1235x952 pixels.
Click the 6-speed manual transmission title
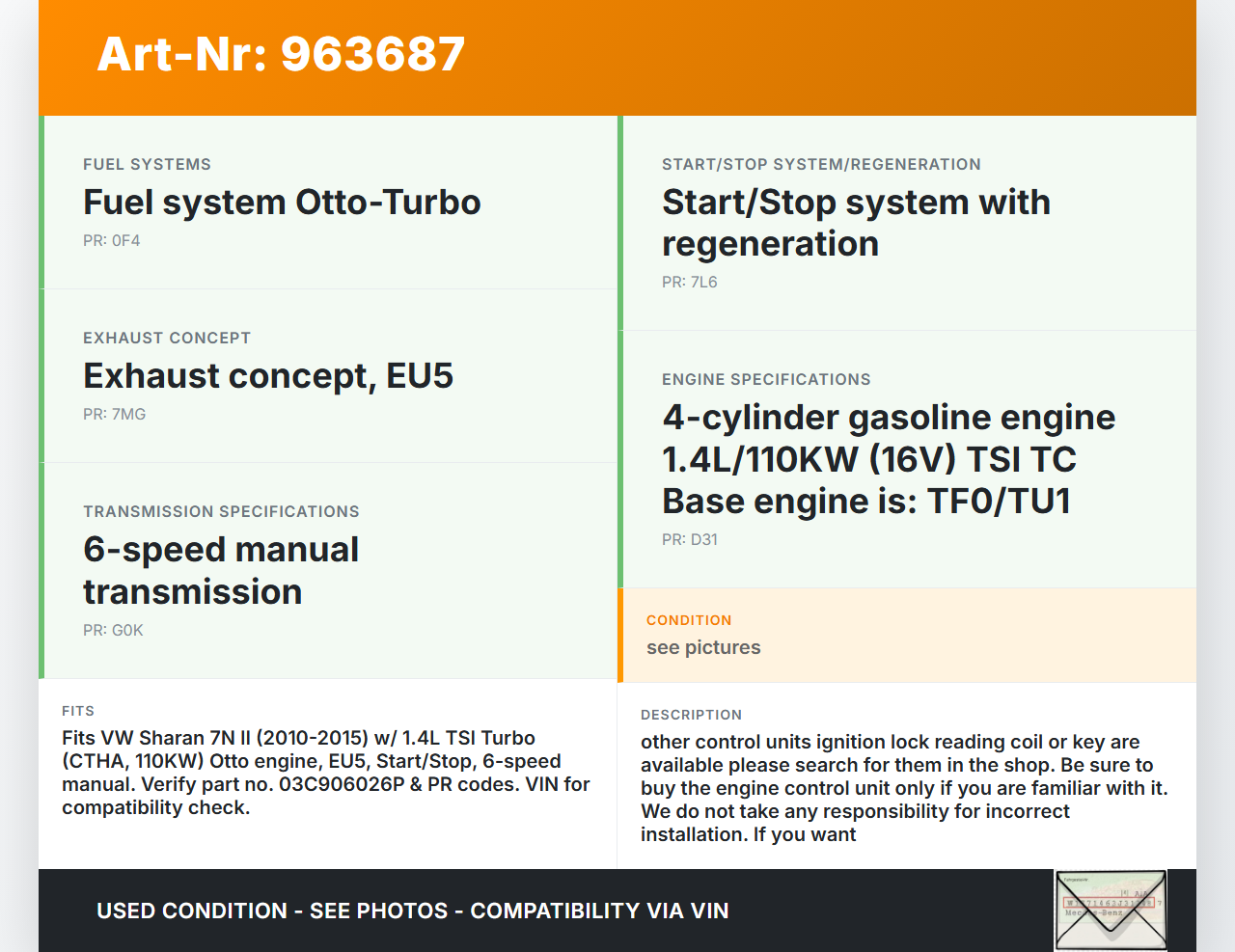click(221, 570)
